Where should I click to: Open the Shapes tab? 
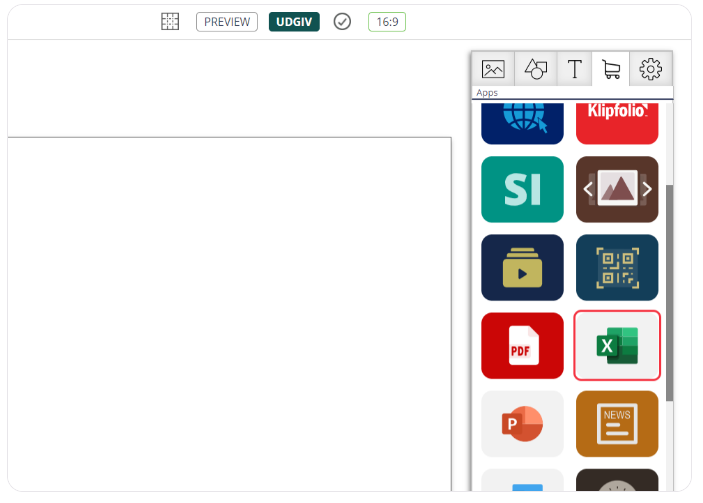(536, 69)
